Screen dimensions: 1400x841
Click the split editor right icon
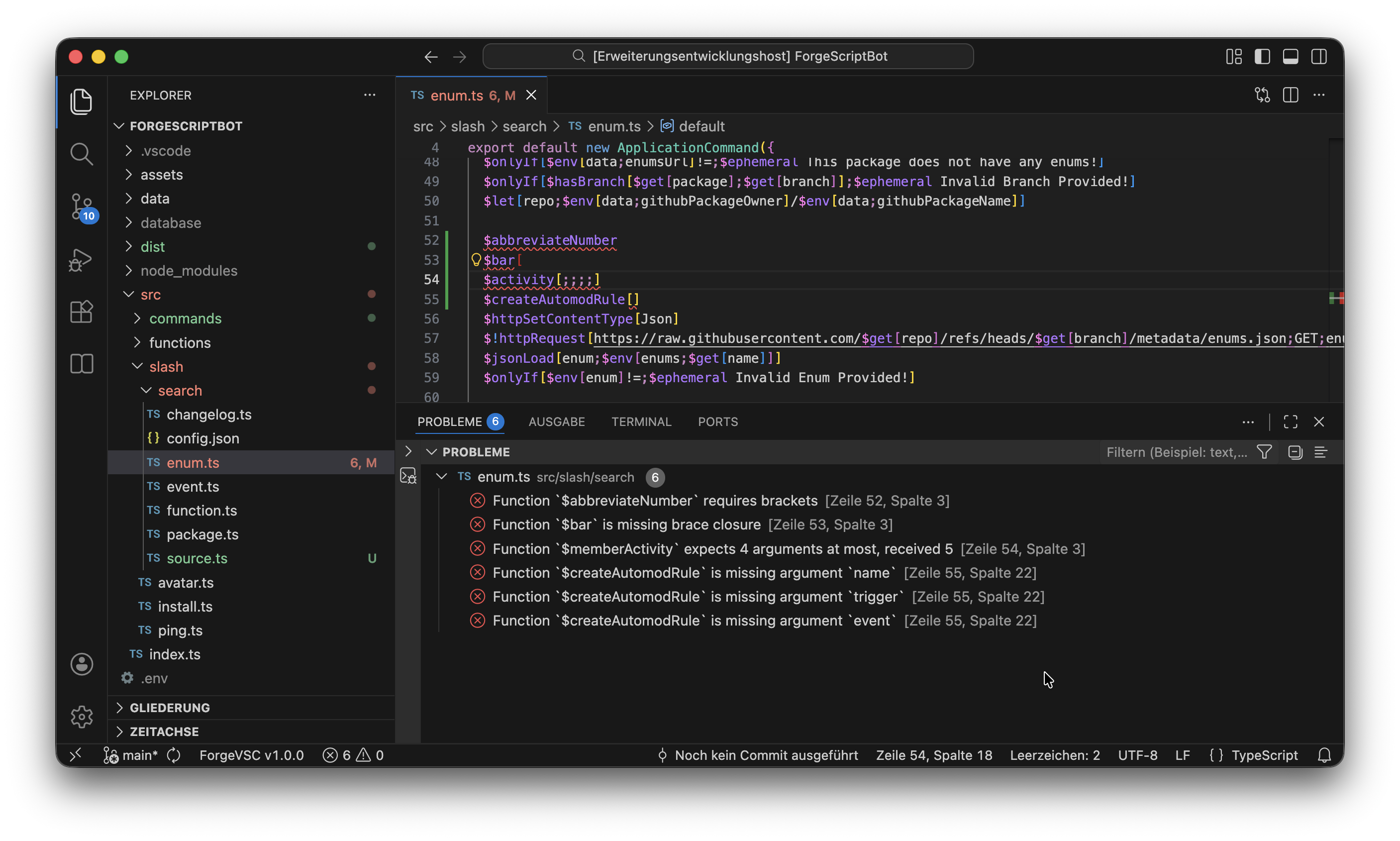click(x=1290, y=95)
